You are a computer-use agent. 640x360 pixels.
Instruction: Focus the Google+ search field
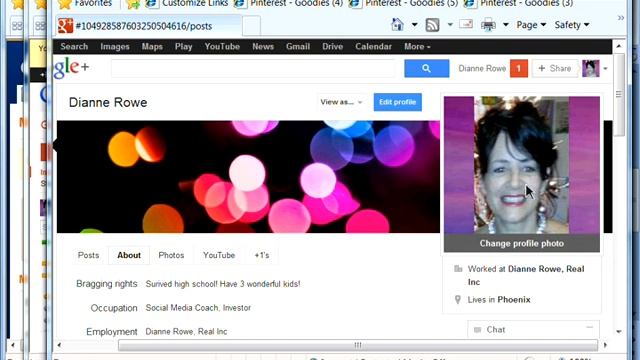(x=253, y=69)
